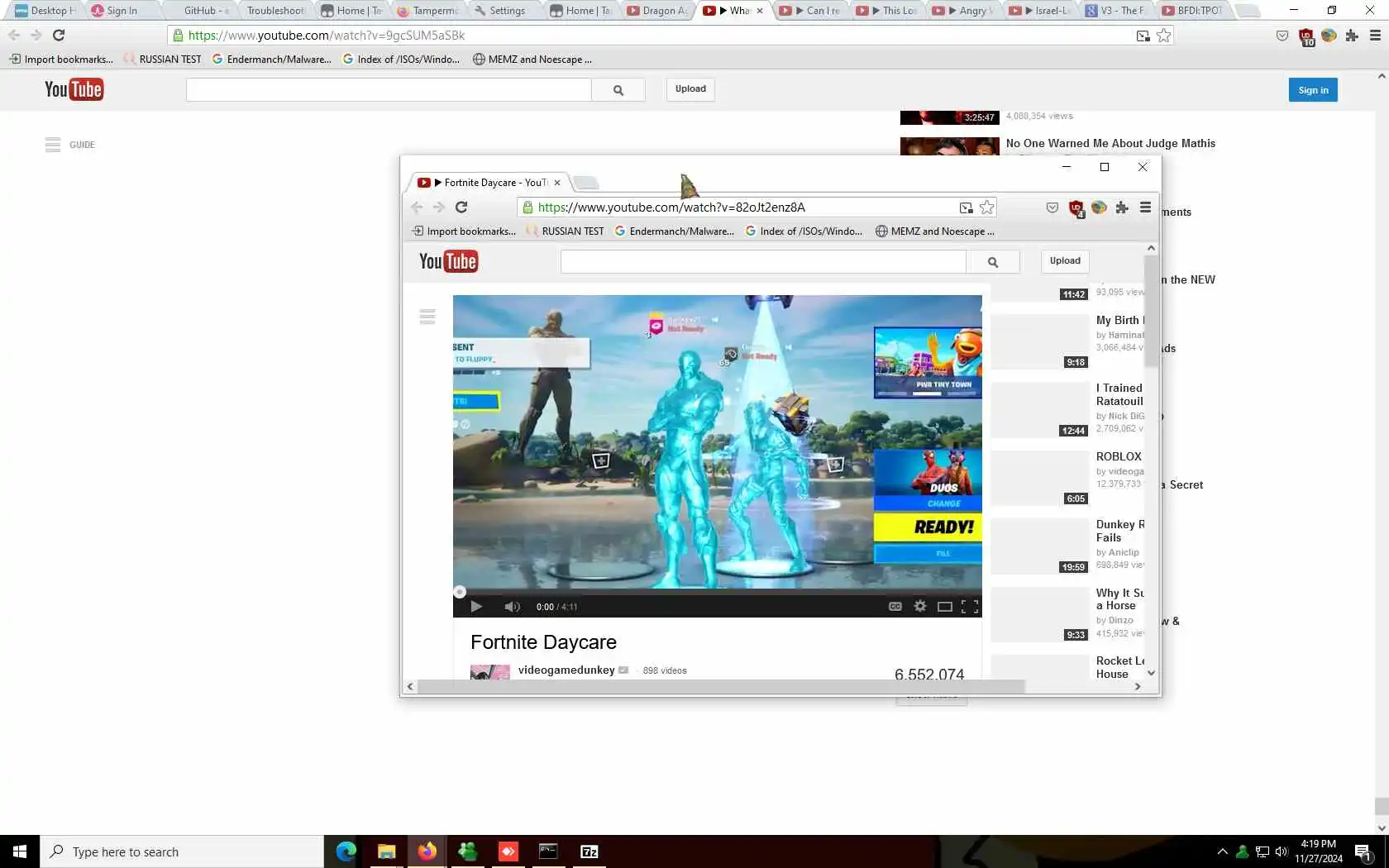Click the background page search magnifier button
The width and height of the screenshot is (1389, 868).
618,90
